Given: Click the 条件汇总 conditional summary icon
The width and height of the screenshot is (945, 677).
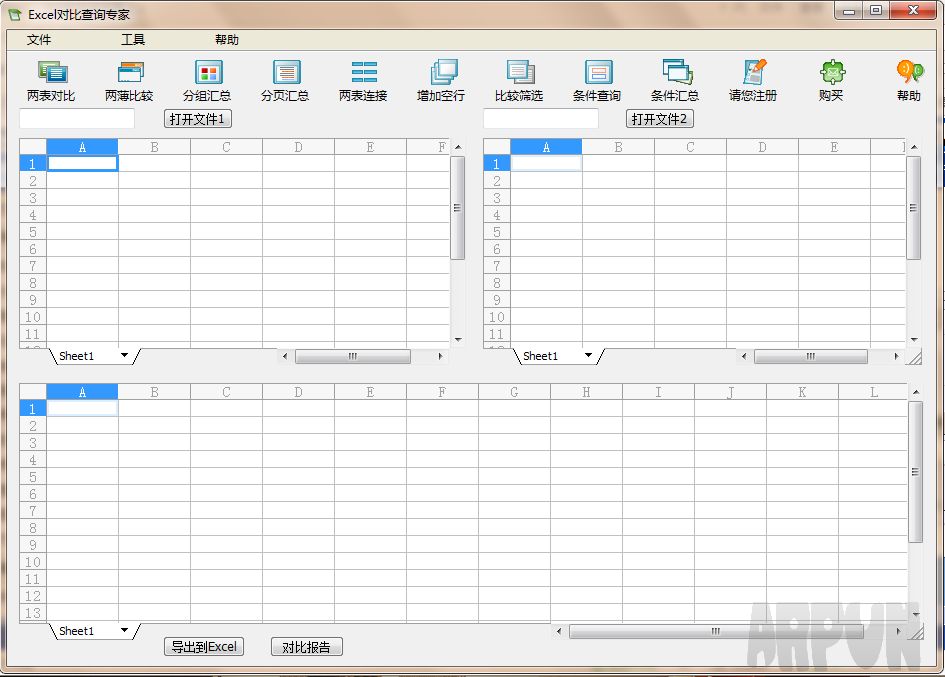Looking at the screenshot, I should coord(675,80).
